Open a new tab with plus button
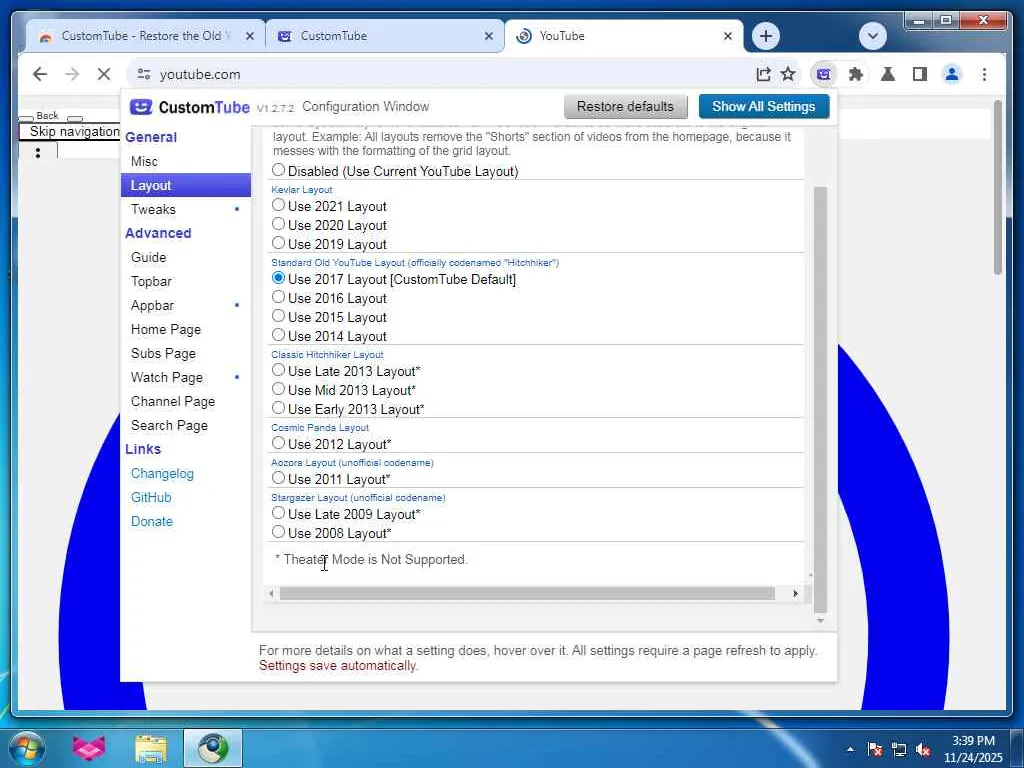1024x768 pixels. 766,36
